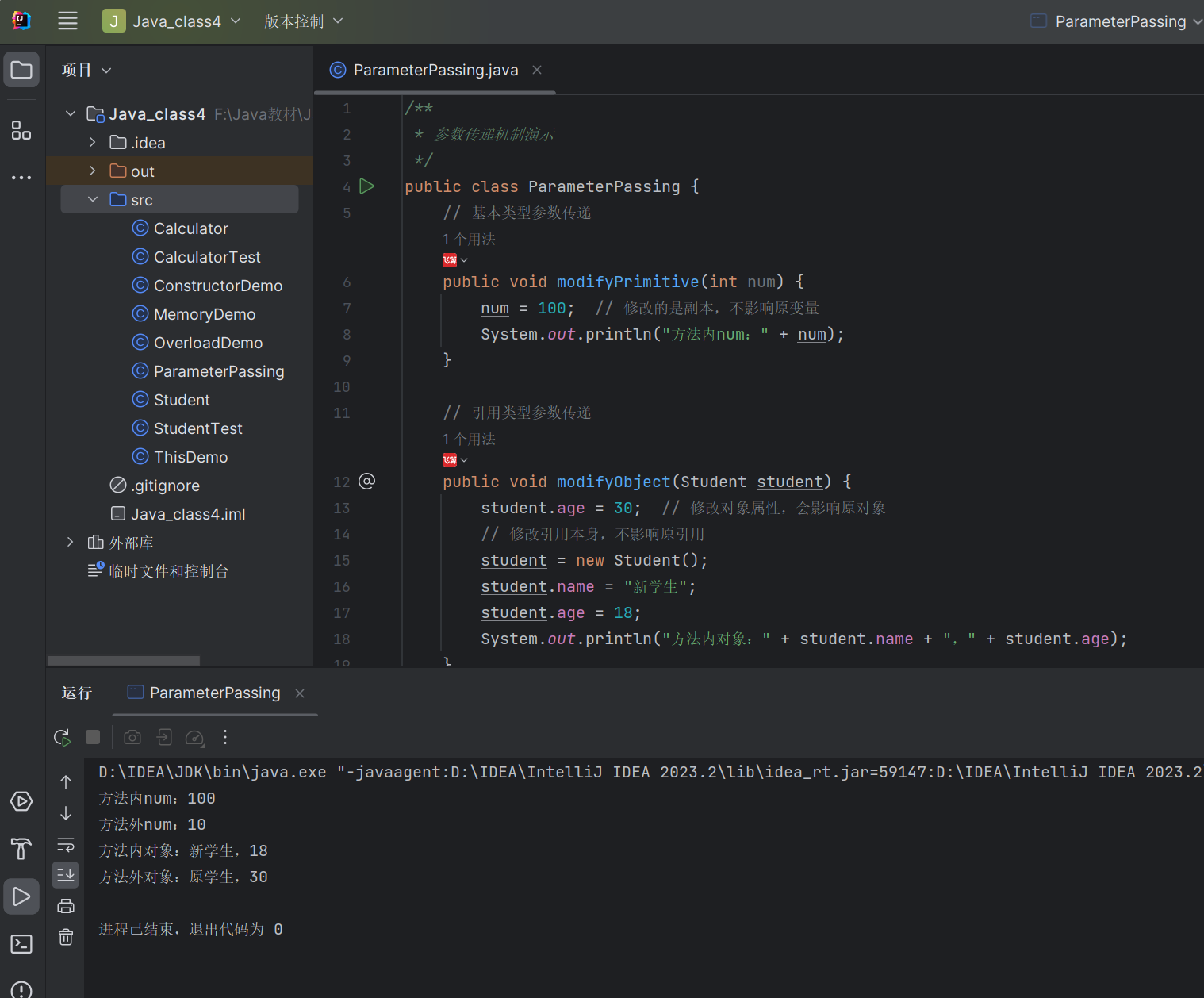Select 临时文件和控制台 node
This screenshot has width=1204, height=998.
[168, 571]
